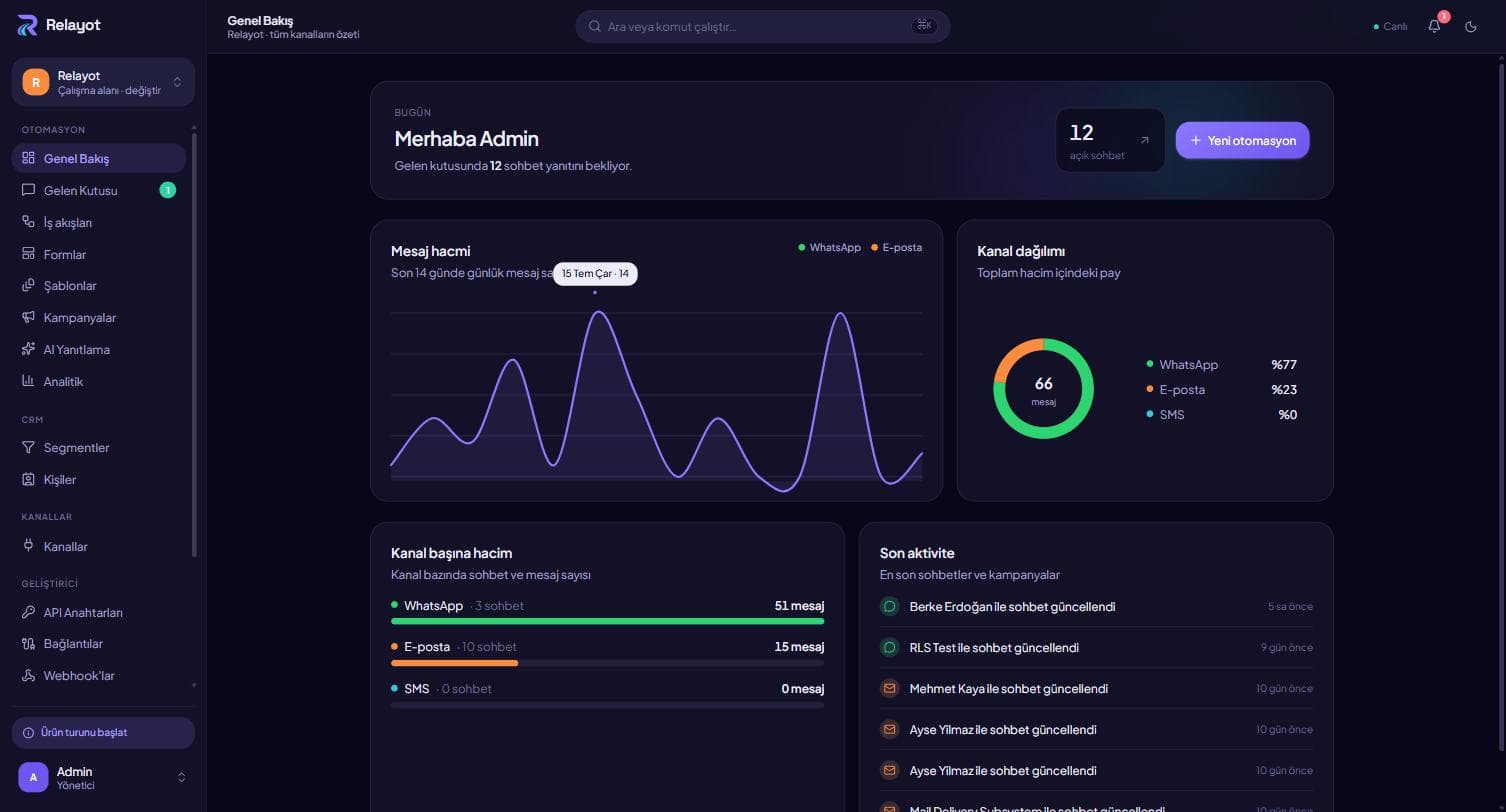Open Mehmet Kaya ile sohbet güncellendi
The width and height of the screenshot is (1506, 812).
point(1096,688)
